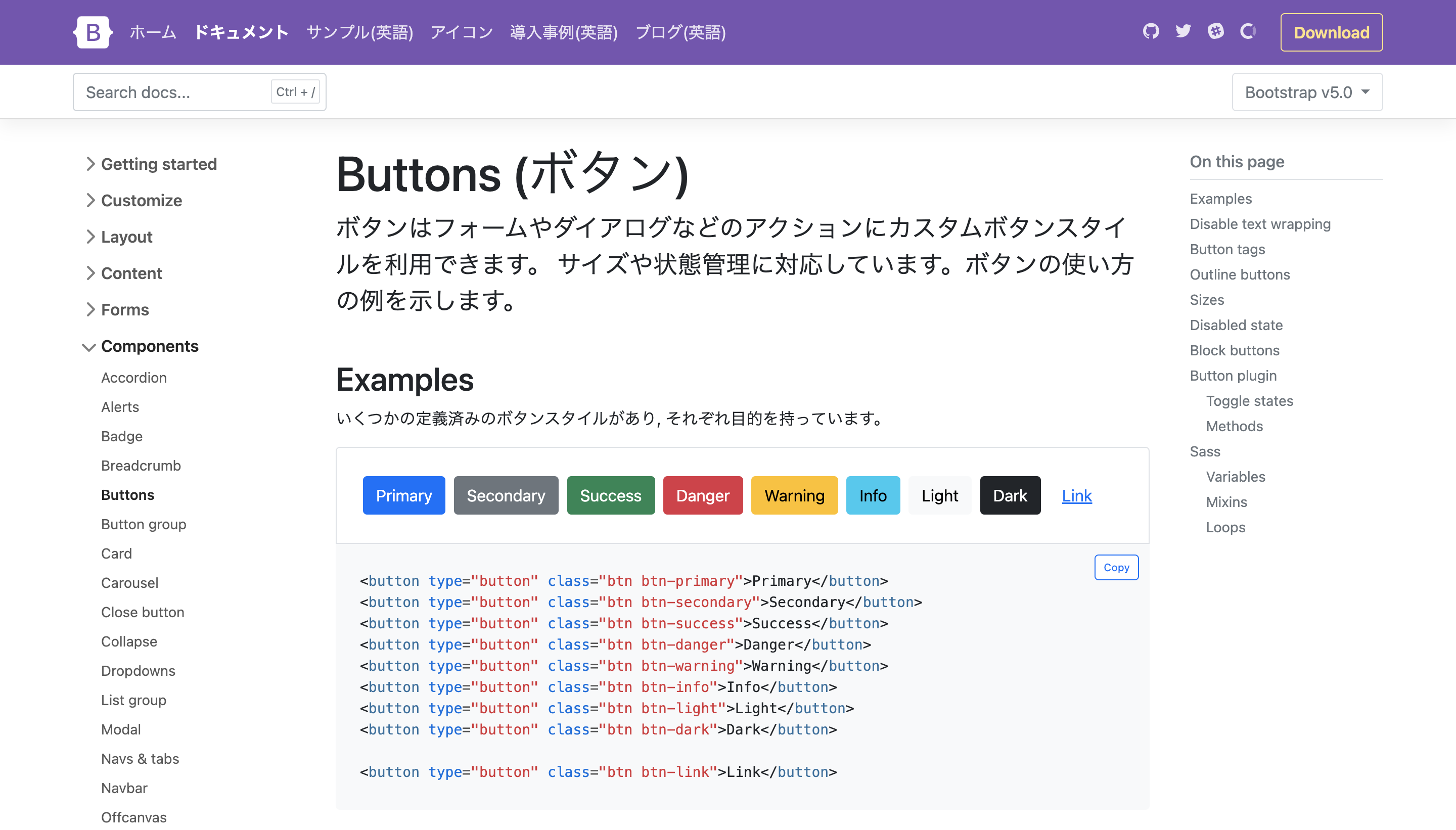Click the cyan Info button

tap(873, 495)
